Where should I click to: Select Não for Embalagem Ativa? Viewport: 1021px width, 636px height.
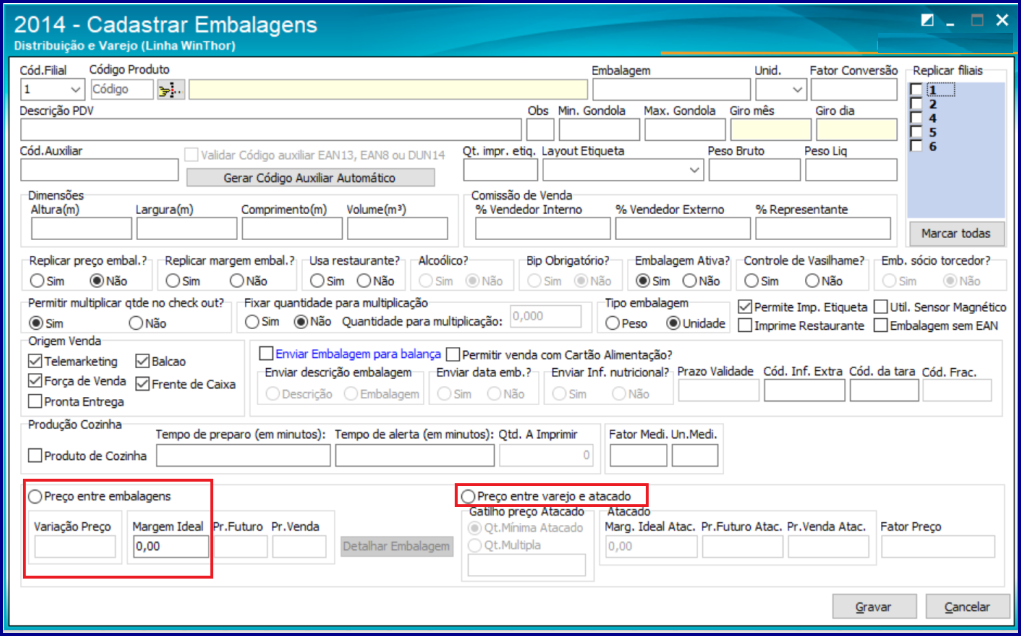pyautogui.click(x=690, y=281)
